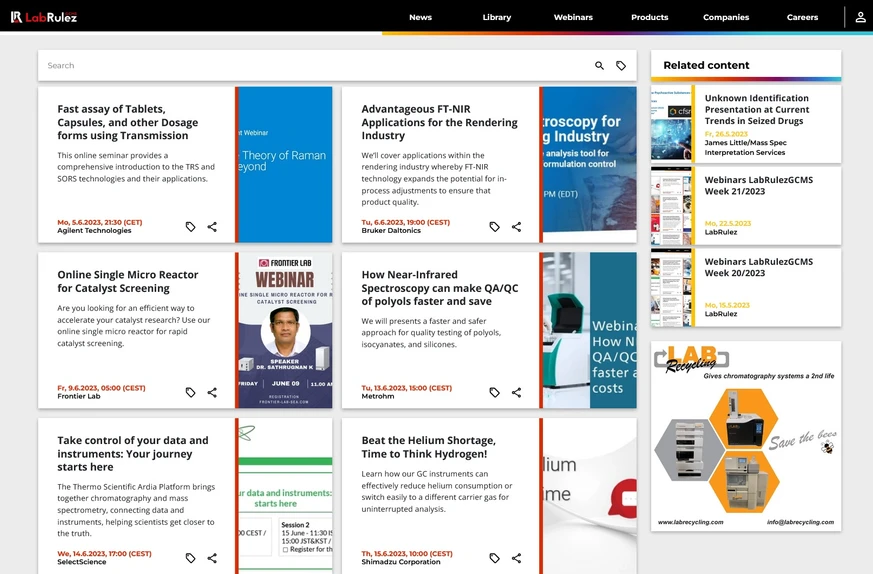Click the Week 21/2023 related thumbnail
The height and width of the screenshot is (574, 873).
(671, 205)
